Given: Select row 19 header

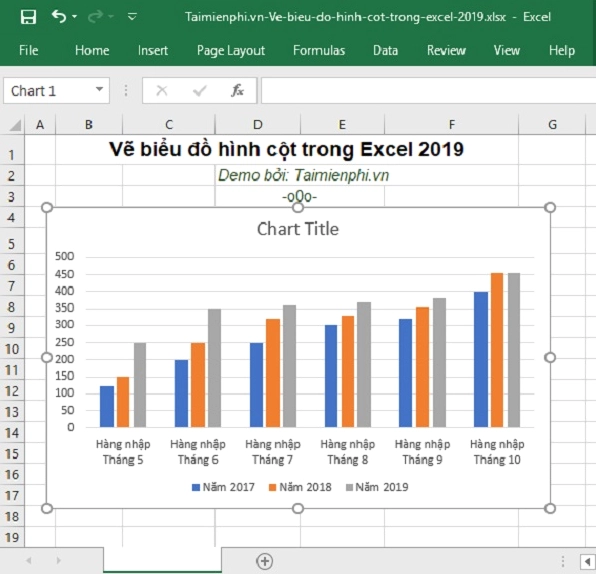Looking at the screenshot, I should point(12,537).
